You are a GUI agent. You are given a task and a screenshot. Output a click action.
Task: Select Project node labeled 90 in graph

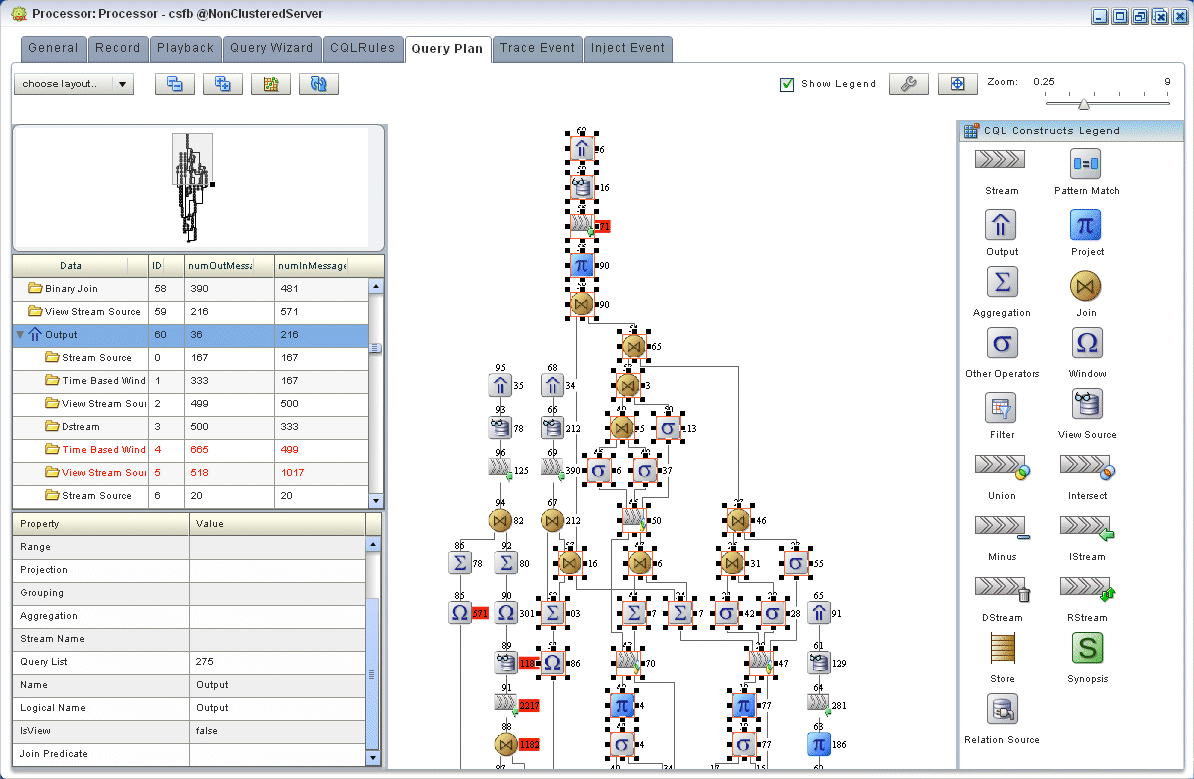(582, 265)
